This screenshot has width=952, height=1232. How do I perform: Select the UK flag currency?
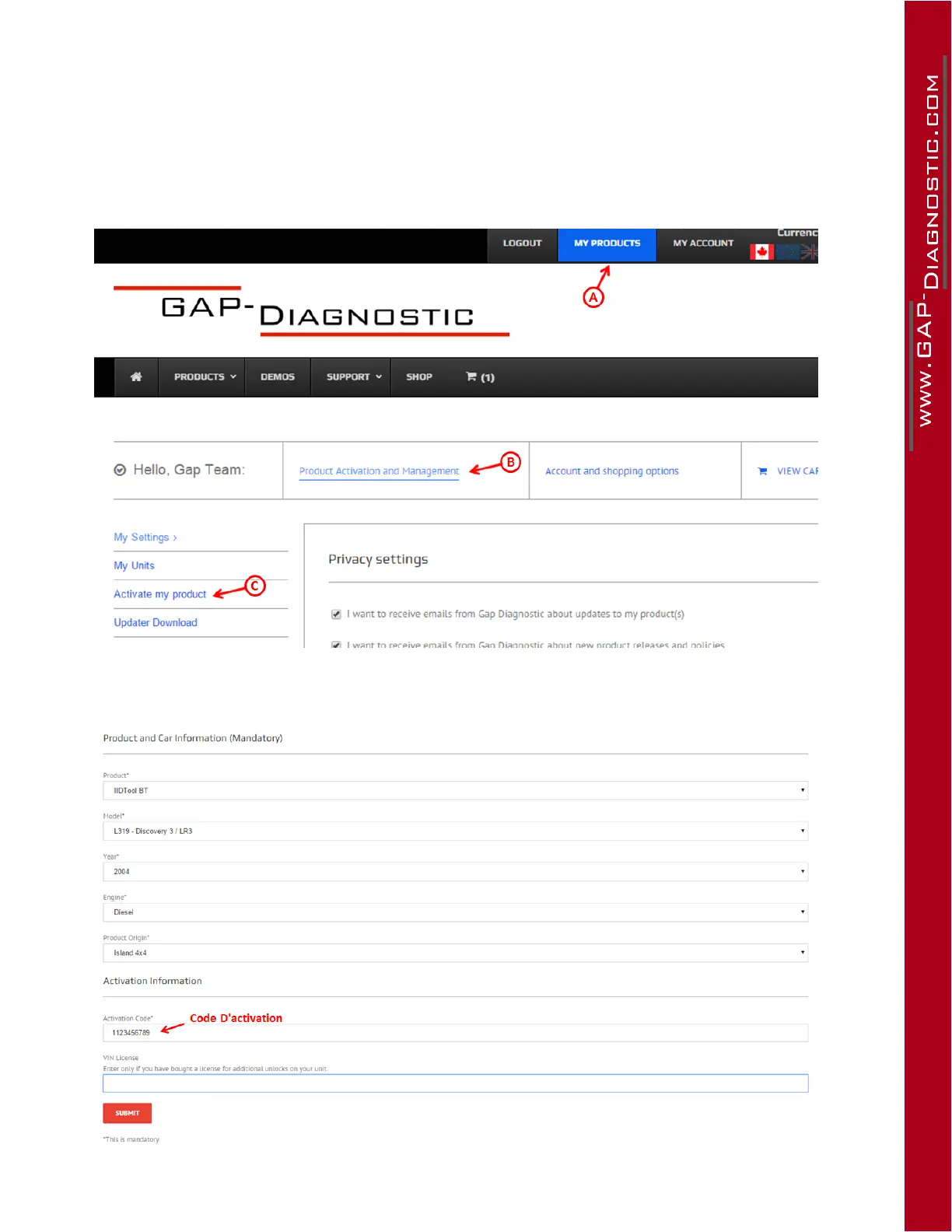pyautogui.click(x=810, y=252)
